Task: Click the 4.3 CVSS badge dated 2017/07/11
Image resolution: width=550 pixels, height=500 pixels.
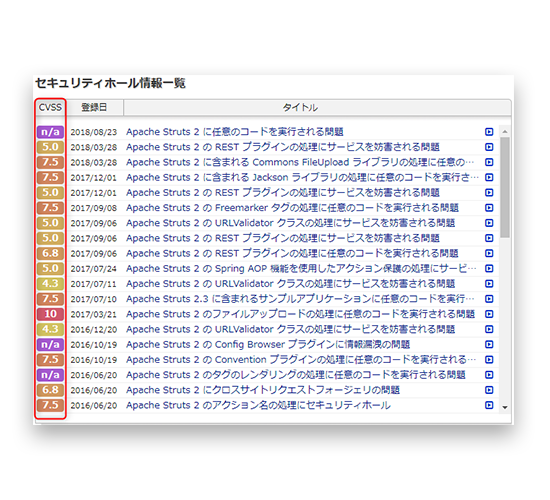Action: (51, 284)
